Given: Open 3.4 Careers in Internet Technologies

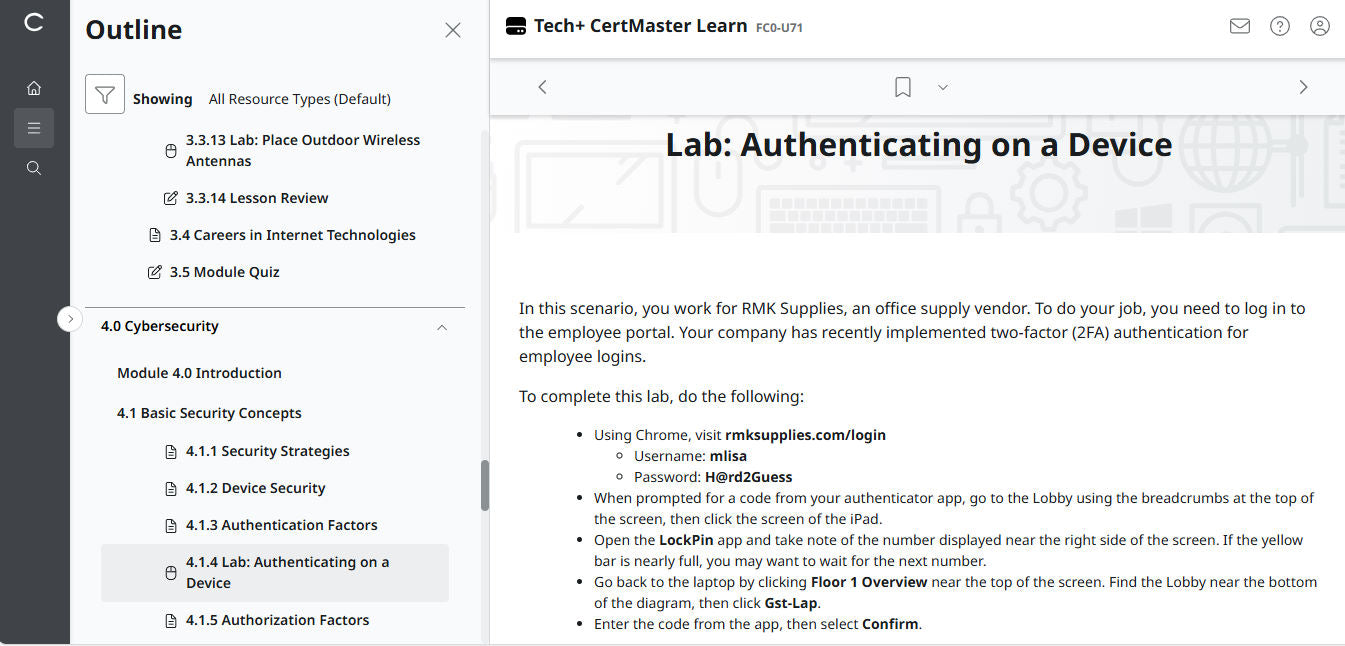Looking at the screenshot, I should tap(294, 234).
